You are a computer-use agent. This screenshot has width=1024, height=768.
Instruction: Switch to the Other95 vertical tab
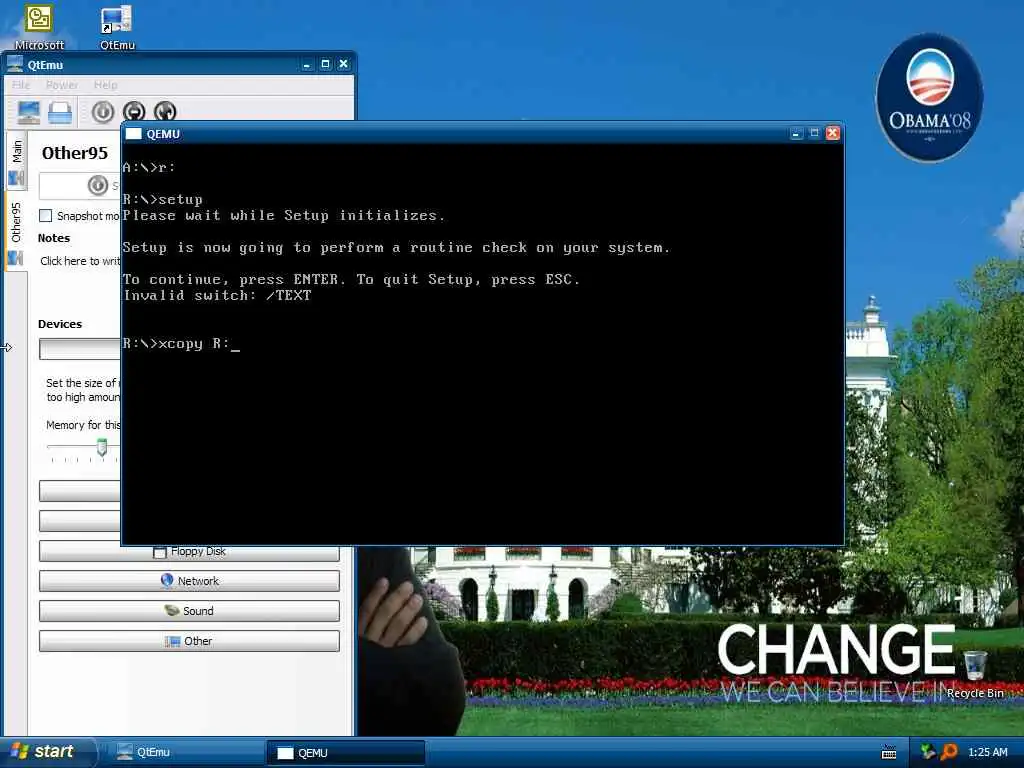point(16,233)
